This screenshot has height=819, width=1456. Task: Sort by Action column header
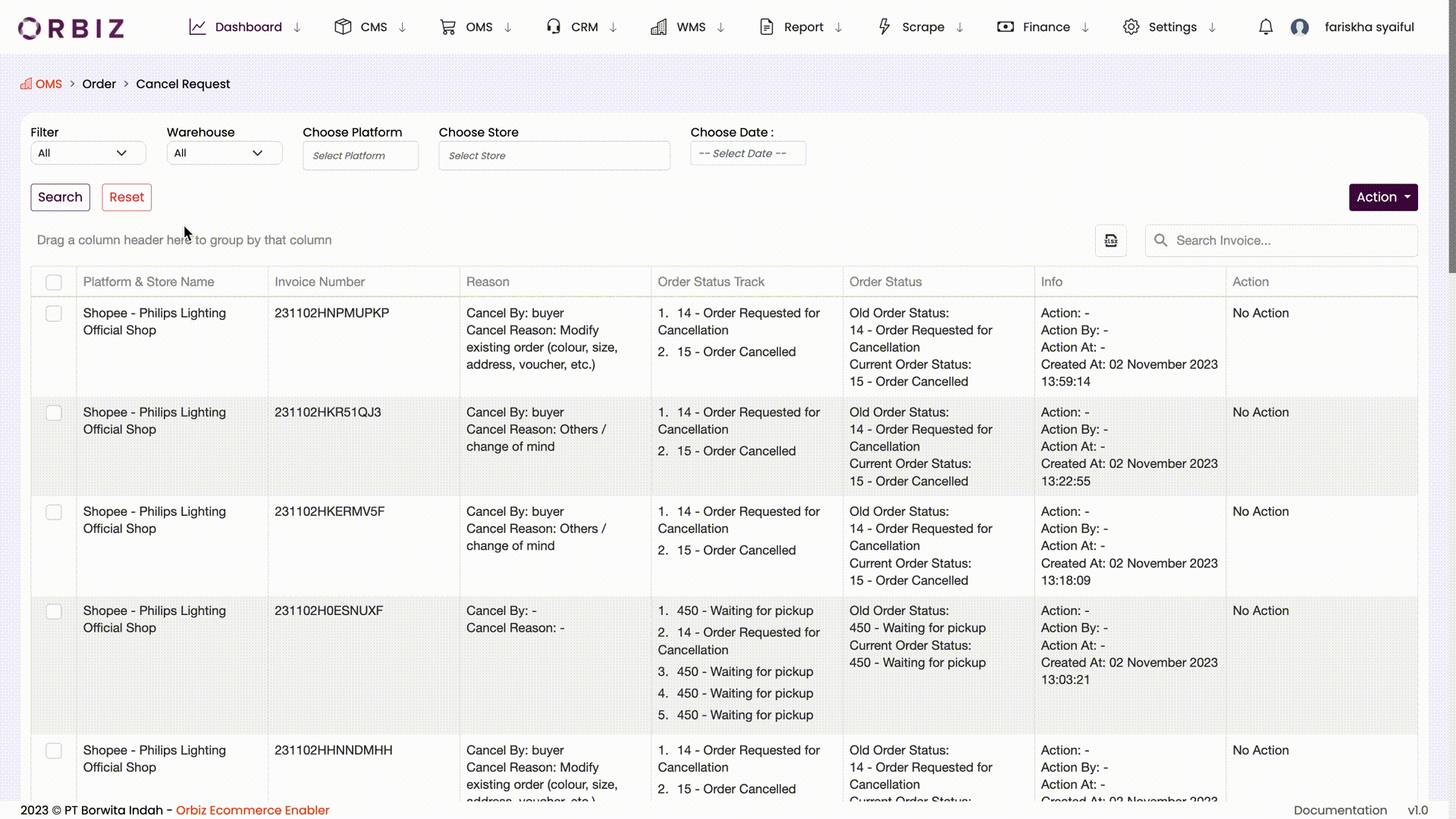coord(1250,282)
